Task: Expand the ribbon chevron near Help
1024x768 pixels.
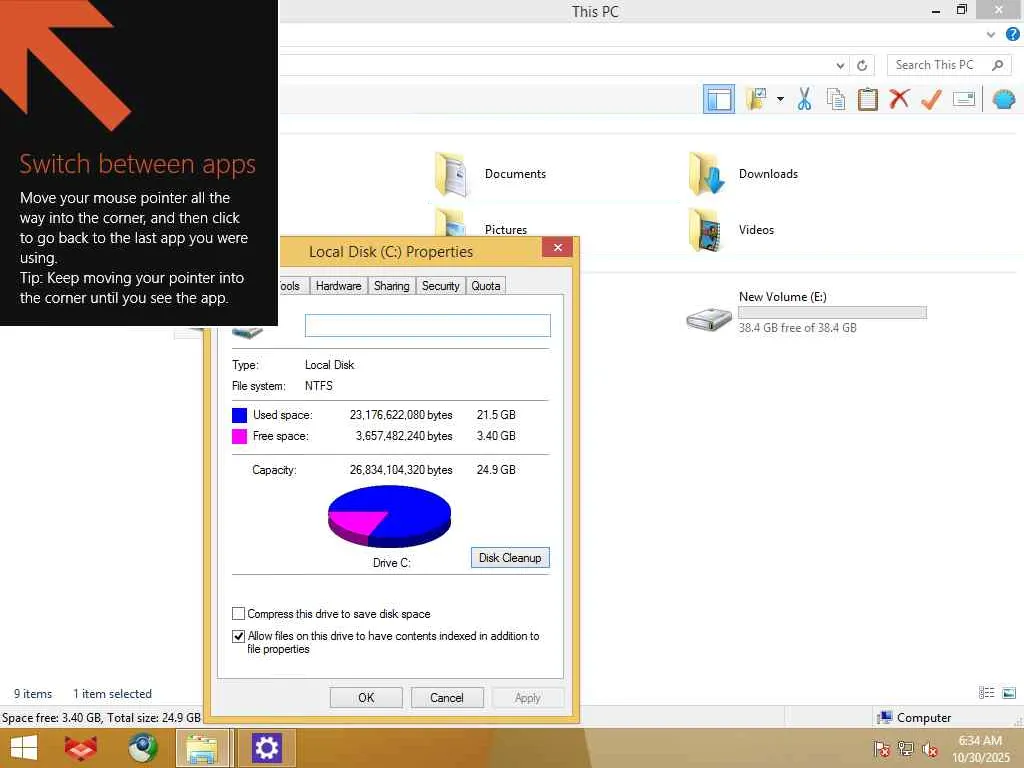Action: click(x=991, y=35)
